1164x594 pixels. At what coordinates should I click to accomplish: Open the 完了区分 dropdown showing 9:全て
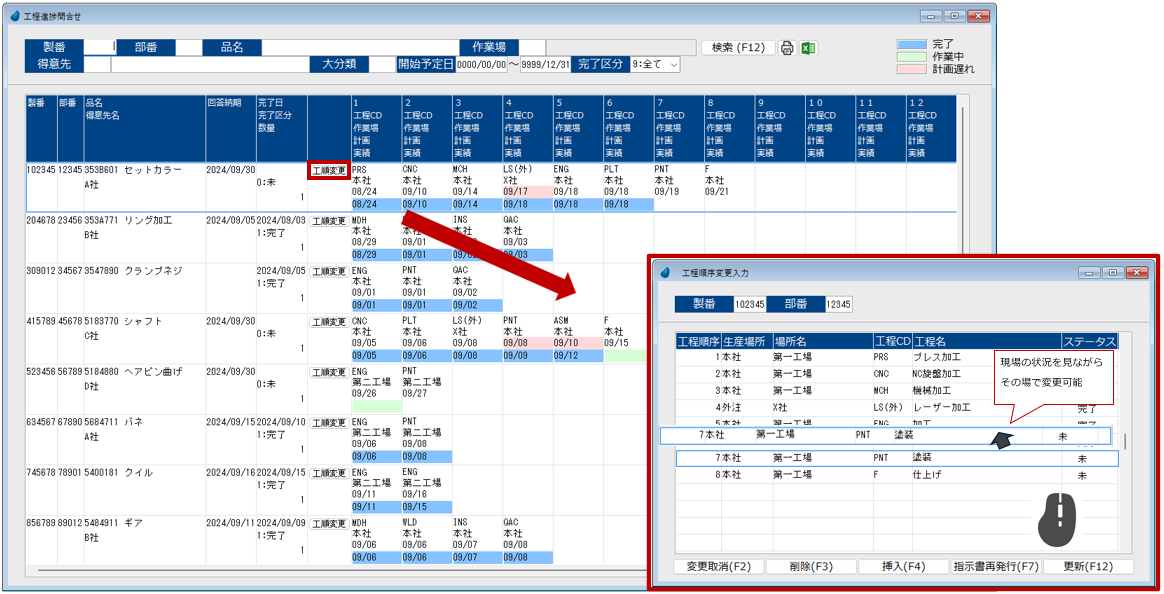coord(655,64)
